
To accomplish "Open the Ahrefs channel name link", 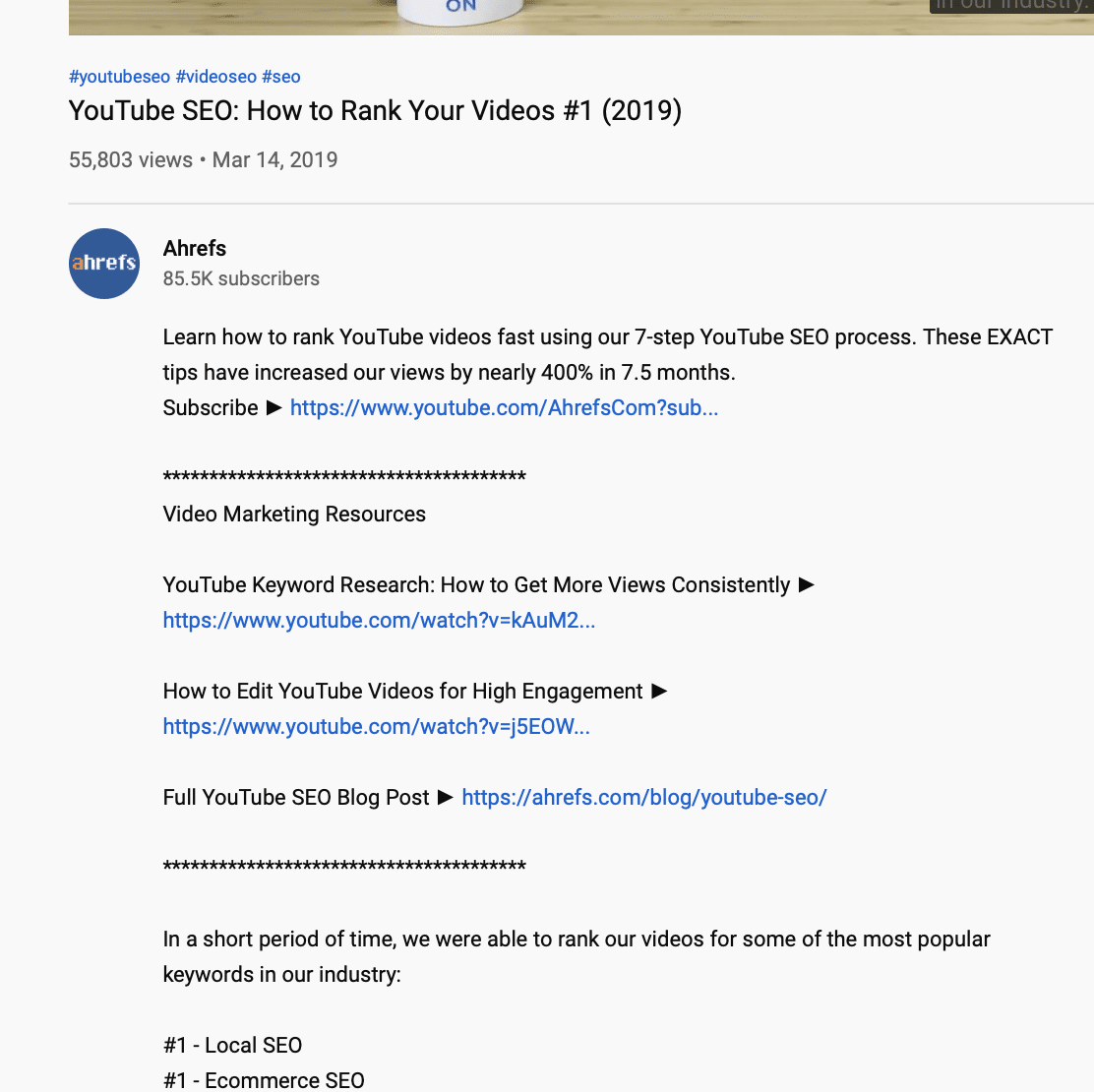I will 195,248.
